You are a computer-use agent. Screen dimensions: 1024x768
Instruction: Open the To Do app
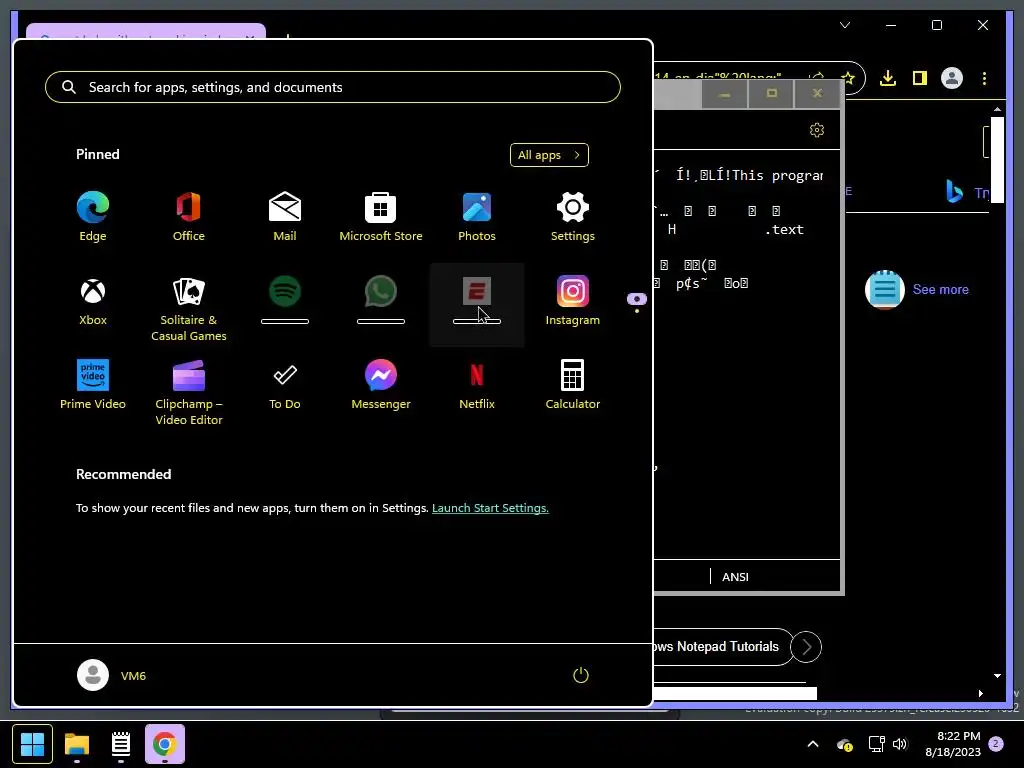(x=285, y=385)
